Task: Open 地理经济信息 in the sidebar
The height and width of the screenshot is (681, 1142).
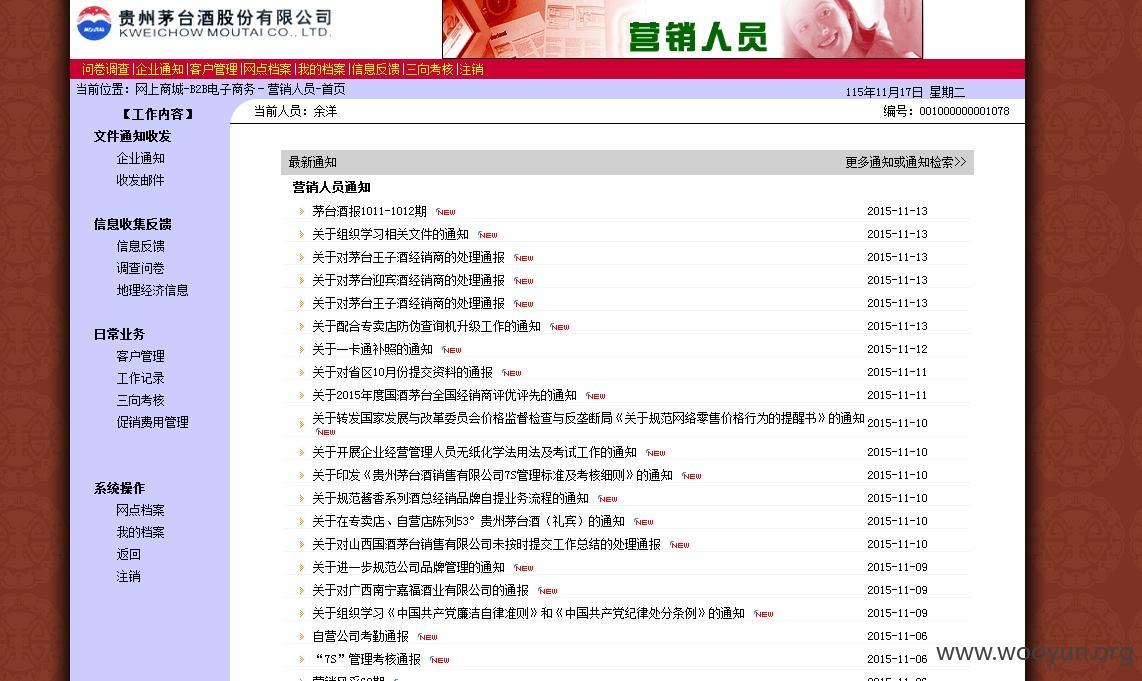Action: click(x=152, y=291)
